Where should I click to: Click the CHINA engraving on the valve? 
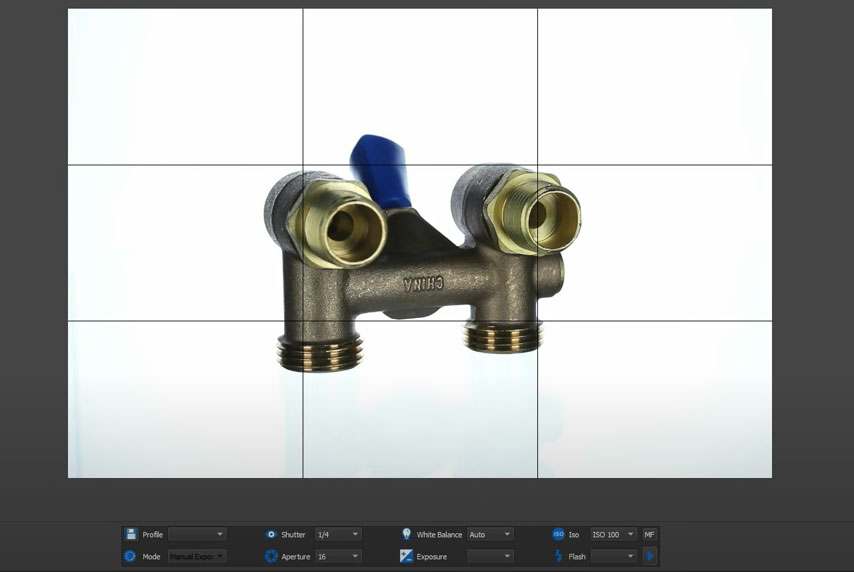point(423,284)
